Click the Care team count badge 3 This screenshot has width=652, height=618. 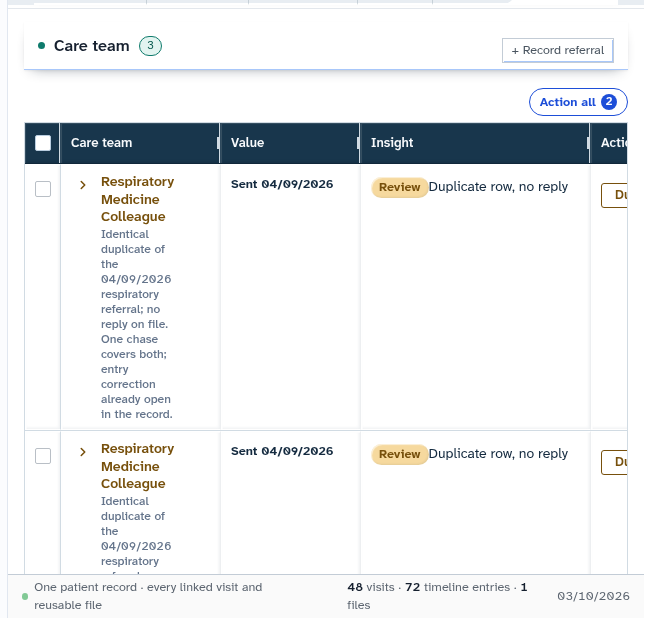[x=150, y=46]
